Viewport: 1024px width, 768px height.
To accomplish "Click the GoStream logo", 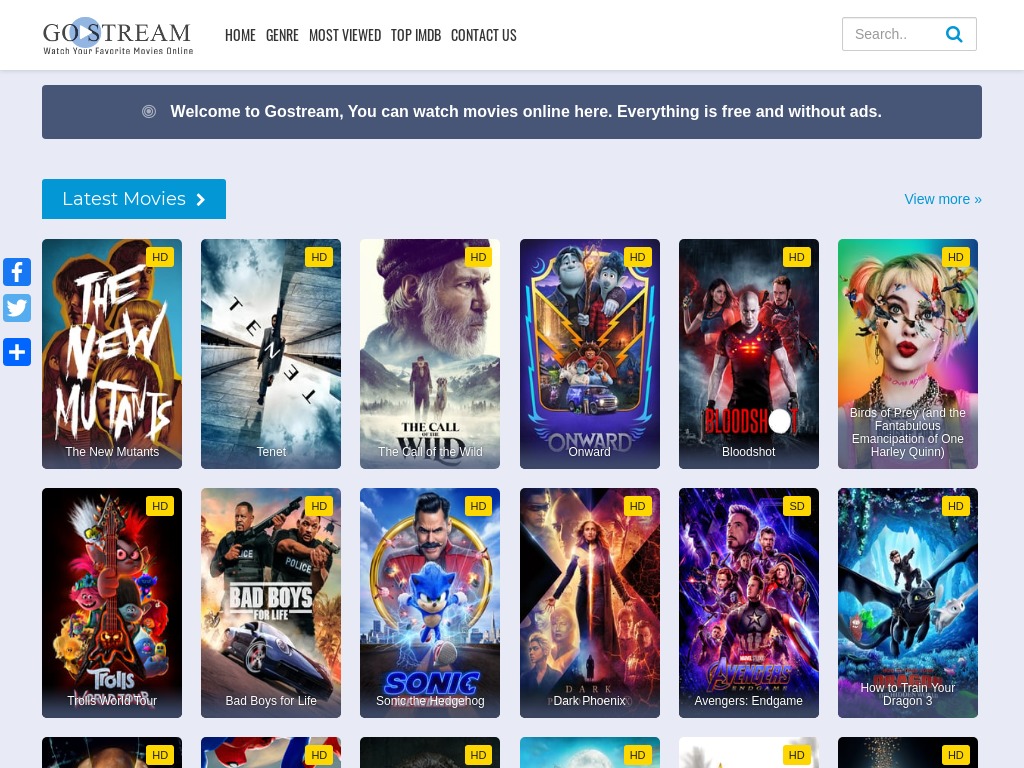I will (x=118, y=36).
